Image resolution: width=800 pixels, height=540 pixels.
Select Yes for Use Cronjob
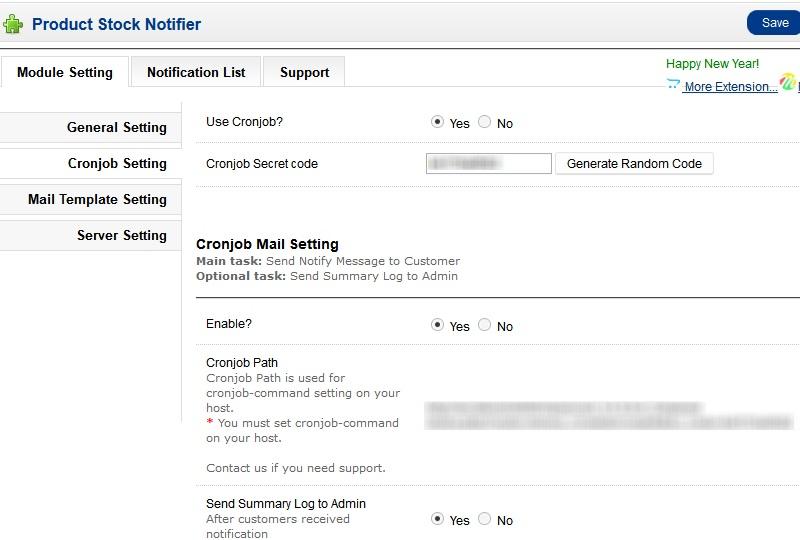(x=437, y=122)
